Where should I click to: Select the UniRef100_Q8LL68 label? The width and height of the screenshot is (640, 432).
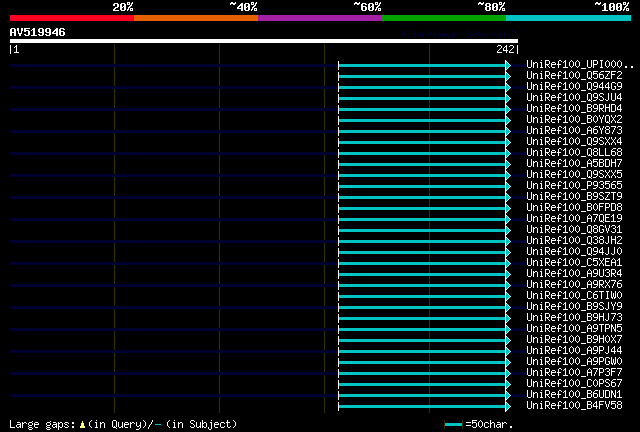(x=574, y=153)
